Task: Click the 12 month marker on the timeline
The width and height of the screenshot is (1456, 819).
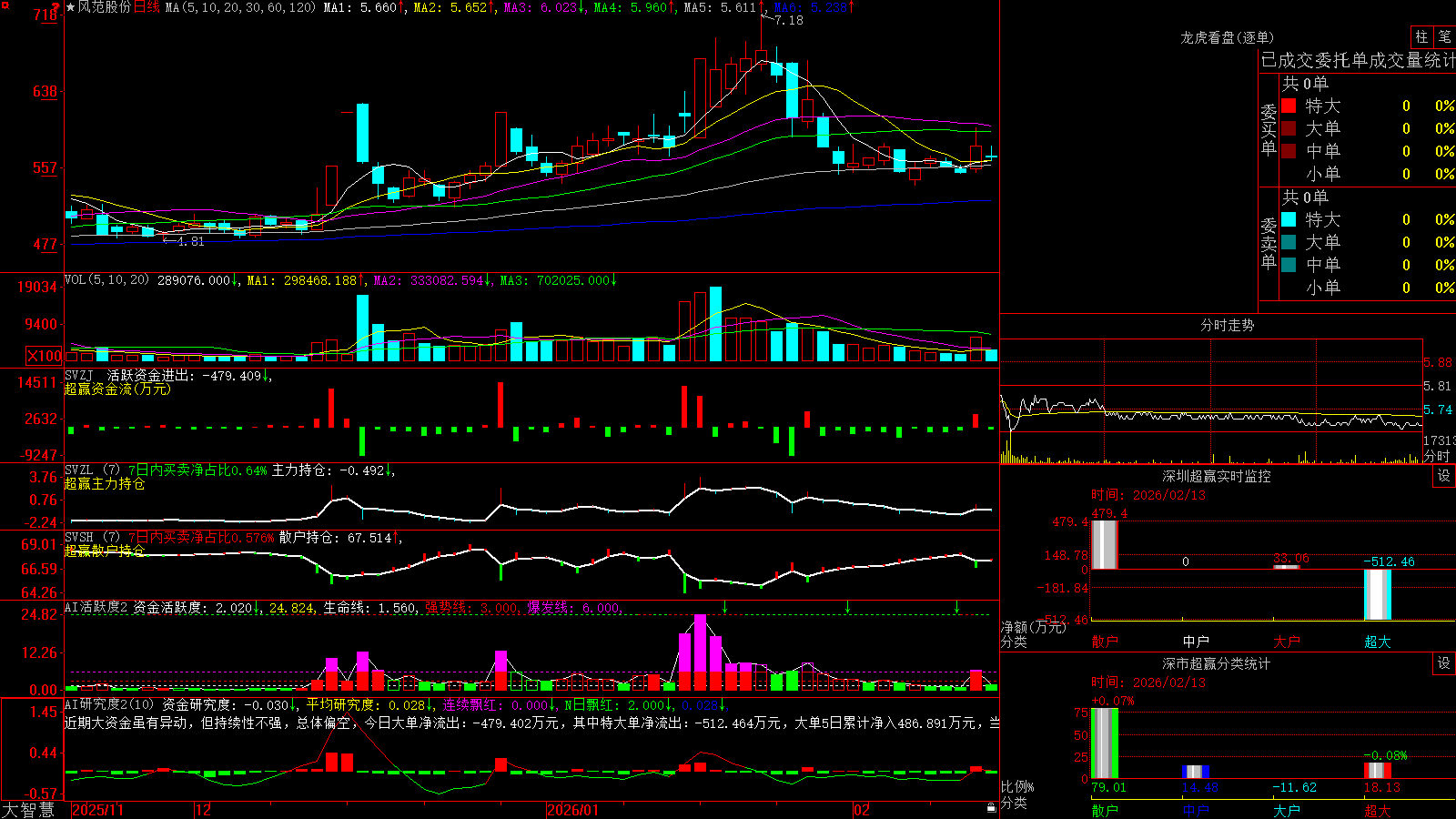Action: [204, 810]
